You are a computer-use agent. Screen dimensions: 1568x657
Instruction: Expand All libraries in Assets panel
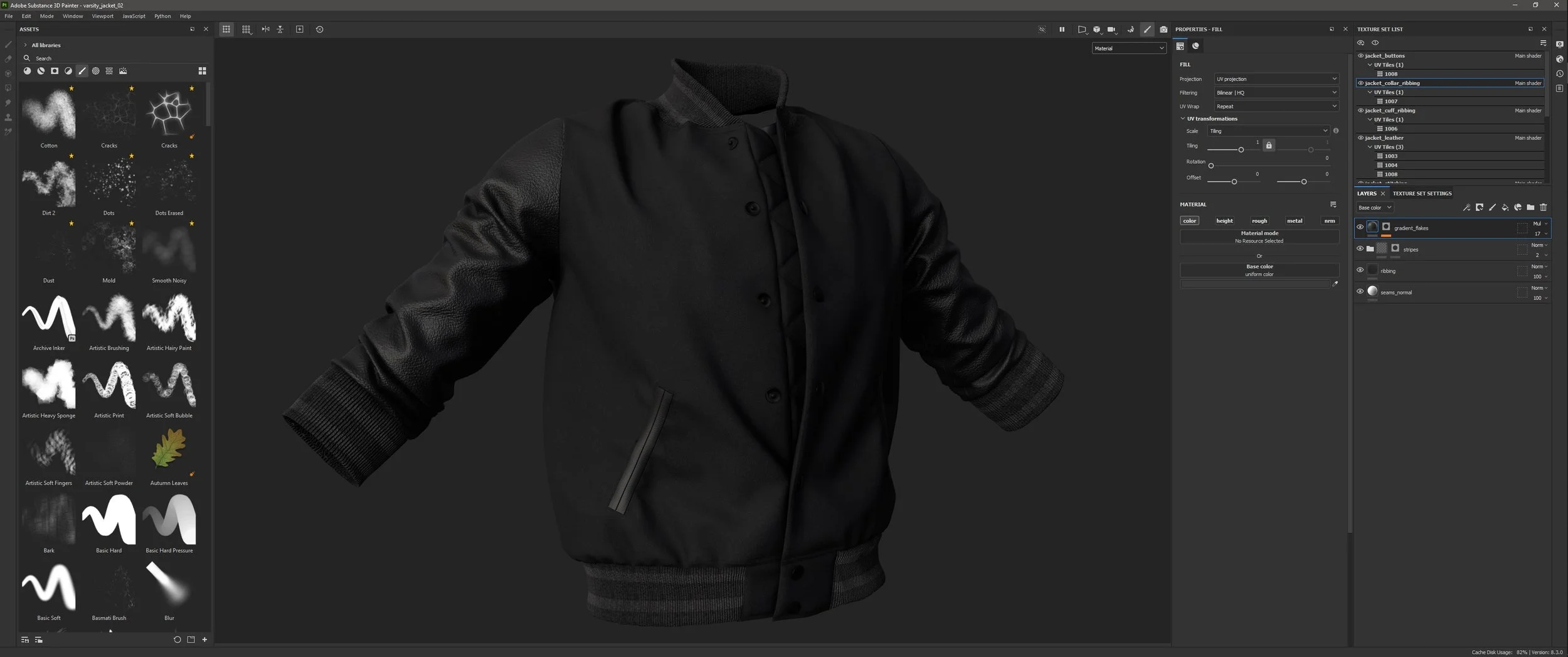[25, 45]
